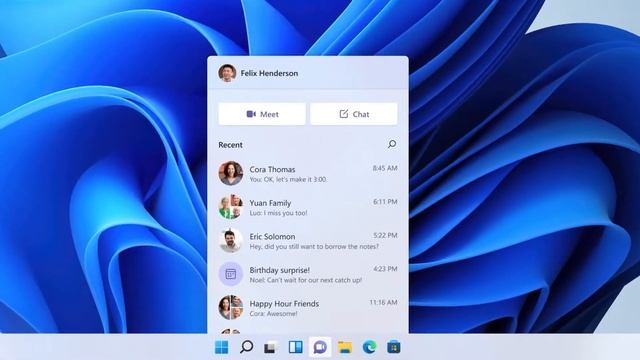Open the Widgets panel icon
Image resolution: width=640 pixels, height=360 pixels.
[x=296, y=347]
